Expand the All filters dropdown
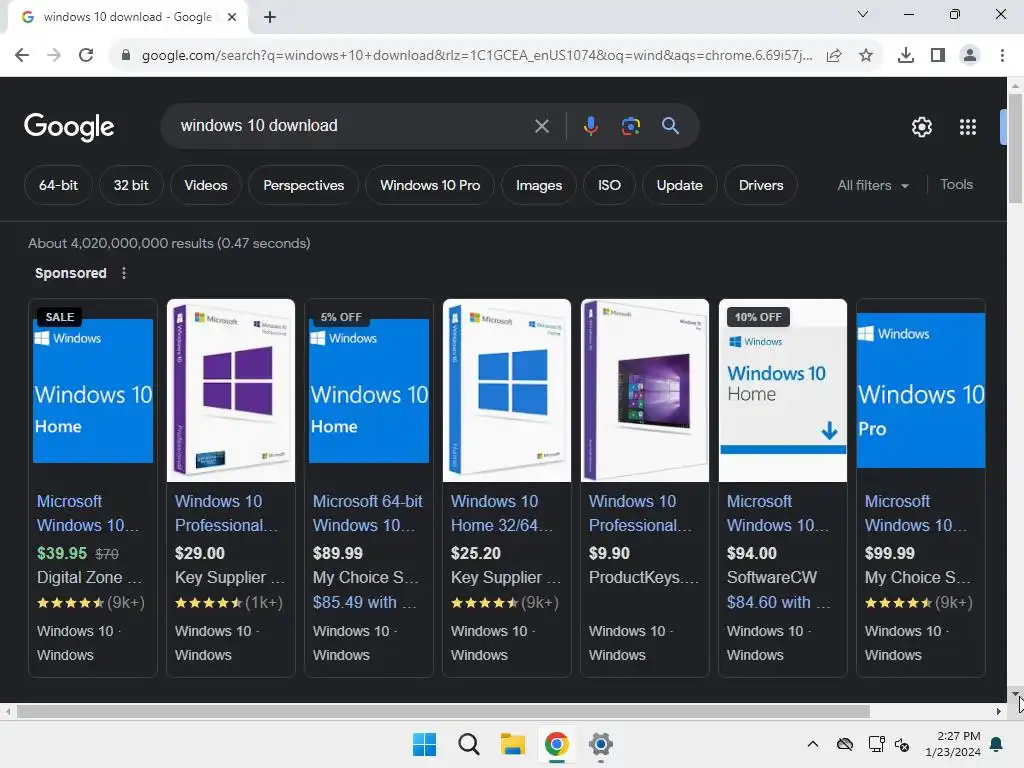The image size is (1024, 768). pyautogui.click(x=872, y=185)
